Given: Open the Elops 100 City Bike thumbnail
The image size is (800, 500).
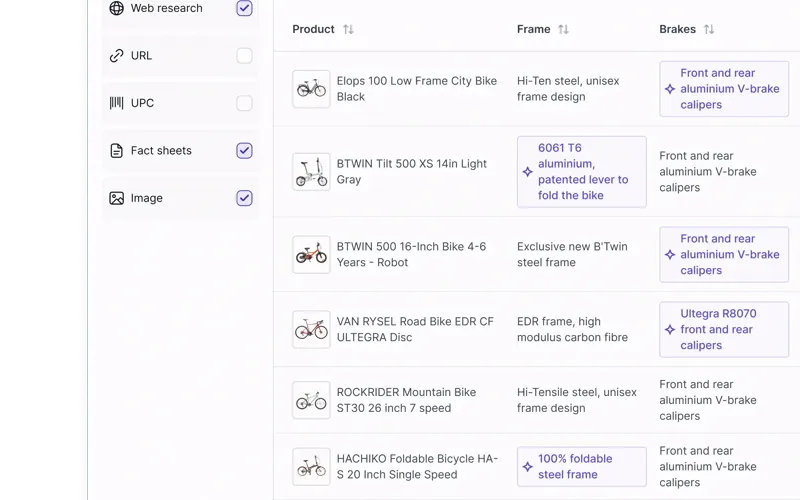Looking at the screenshot, I should 311,89.
